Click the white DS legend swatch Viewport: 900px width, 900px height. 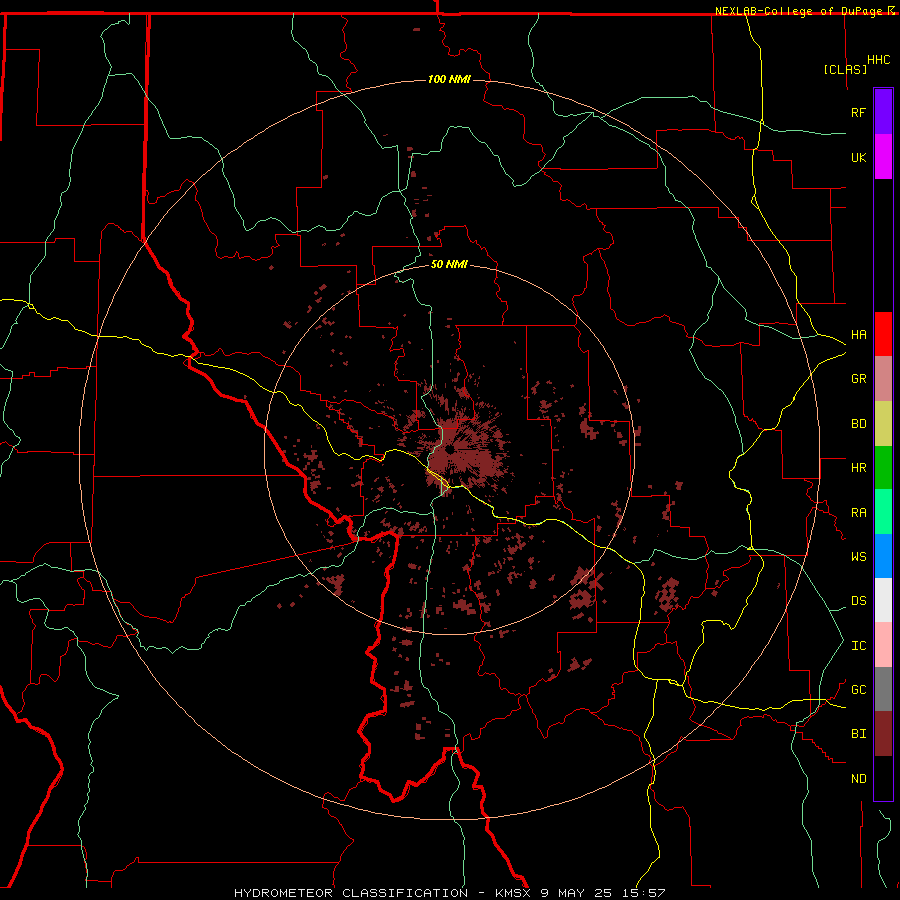[x=883, y=600]
